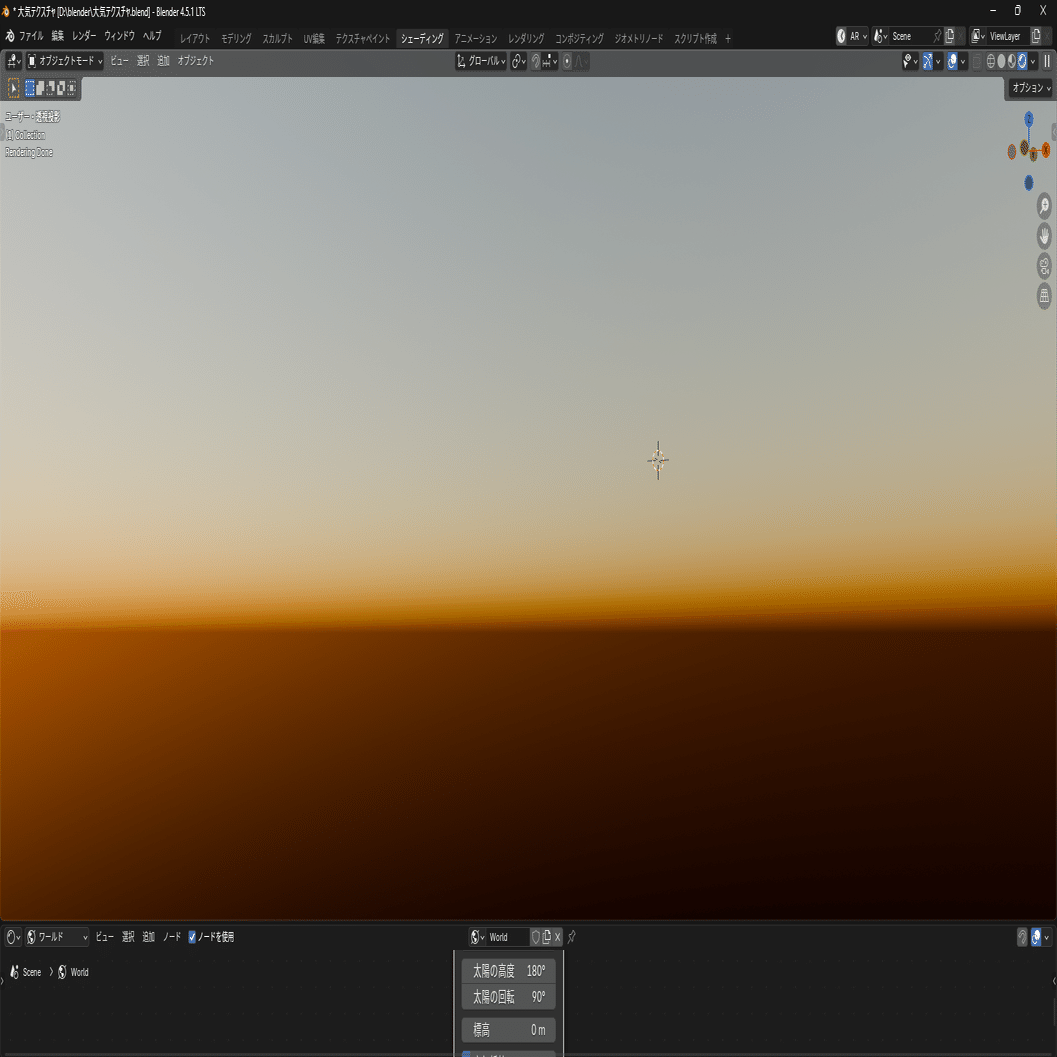
Task: Select material preview shading mode
Action: click(x=1011, y=61)
